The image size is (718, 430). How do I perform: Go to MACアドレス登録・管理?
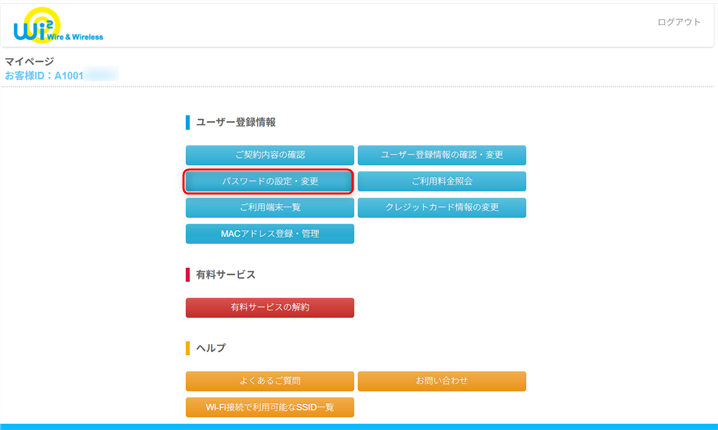point(270,233)
